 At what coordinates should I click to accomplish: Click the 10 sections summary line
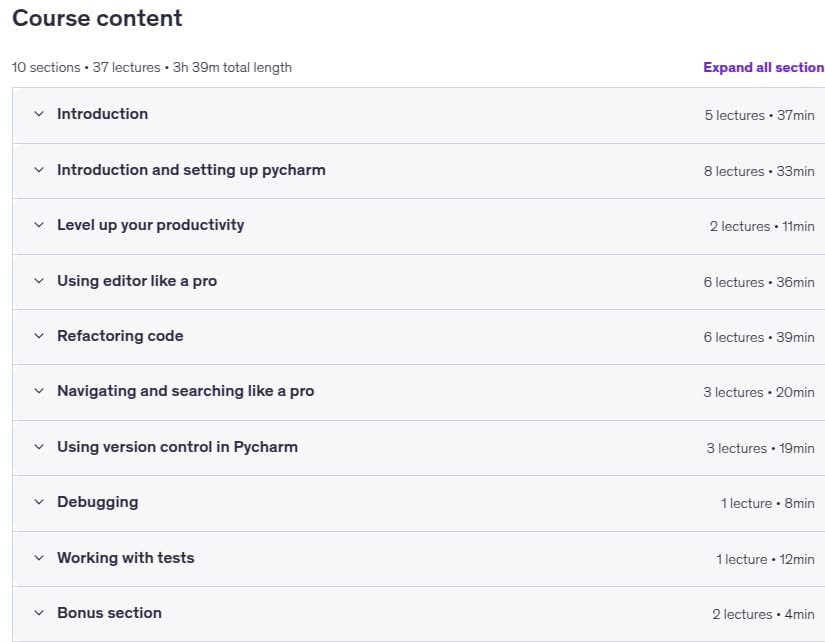pos(152,67)
